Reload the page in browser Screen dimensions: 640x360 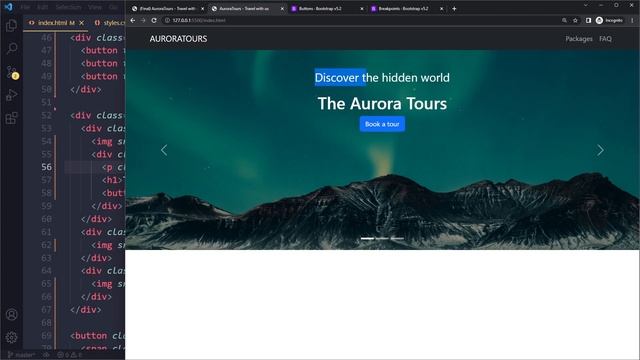click(154, 20)
